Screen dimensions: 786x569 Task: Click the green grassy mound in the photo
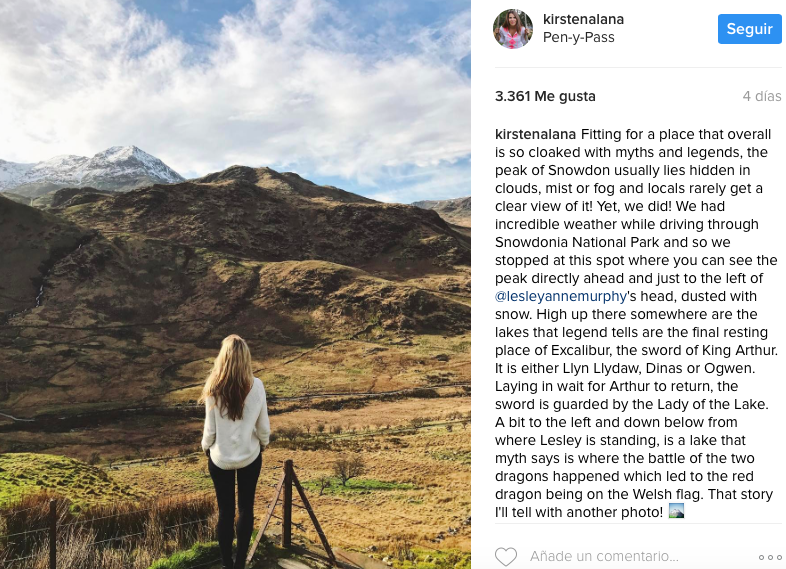(x=55, y=476)
